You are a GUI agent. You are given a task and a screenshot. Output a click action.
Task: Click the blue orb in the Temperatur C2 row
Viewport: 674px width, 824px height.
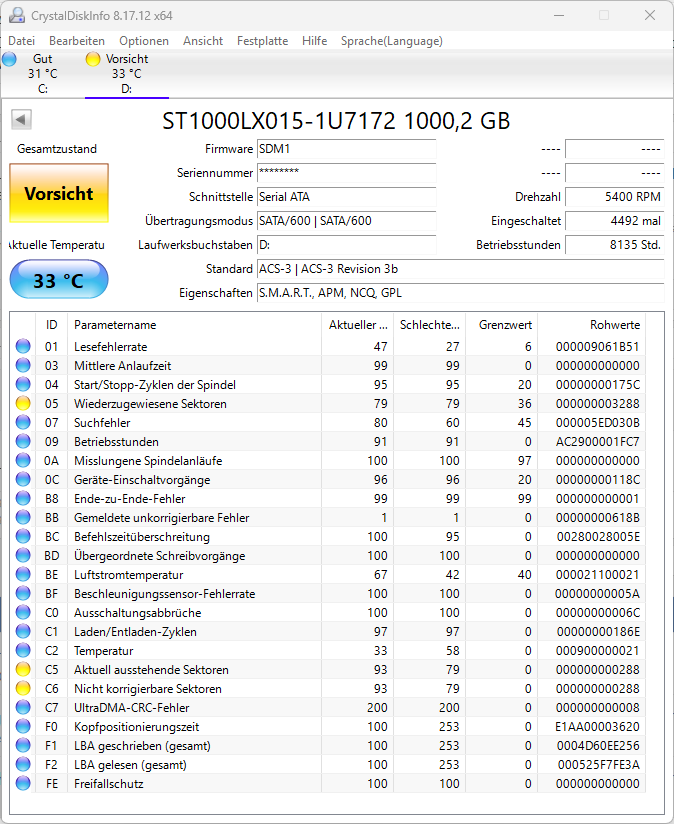(x=23, y=651)
